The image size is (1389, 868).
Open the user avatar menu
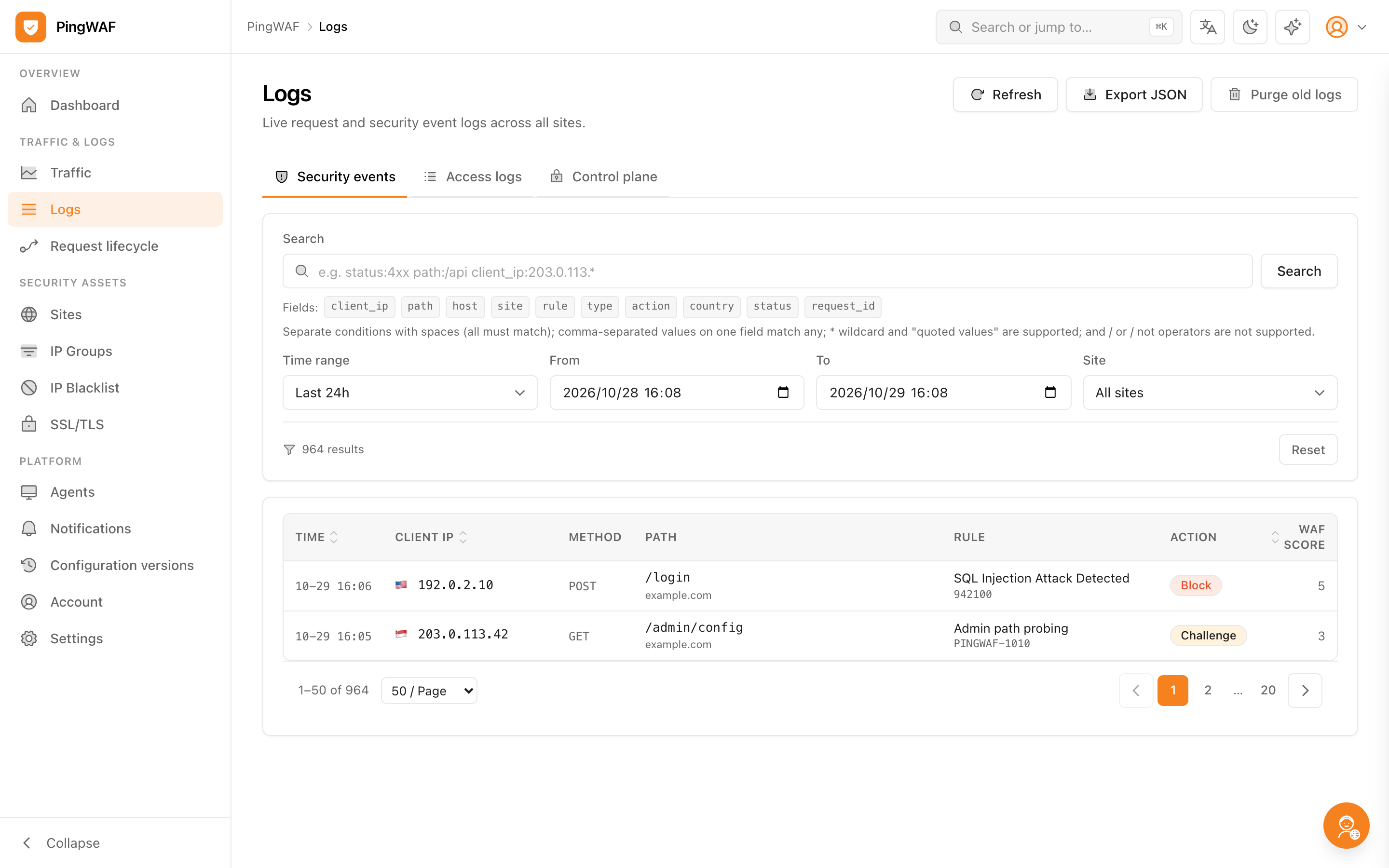tap(1346, 27)
